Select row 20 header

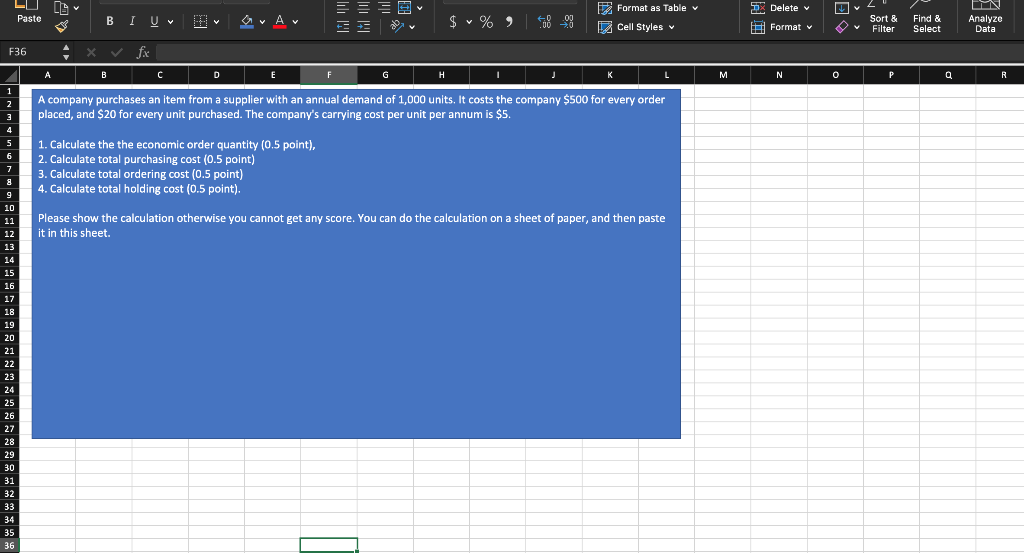pyautogui.click(x=9, y=338)
